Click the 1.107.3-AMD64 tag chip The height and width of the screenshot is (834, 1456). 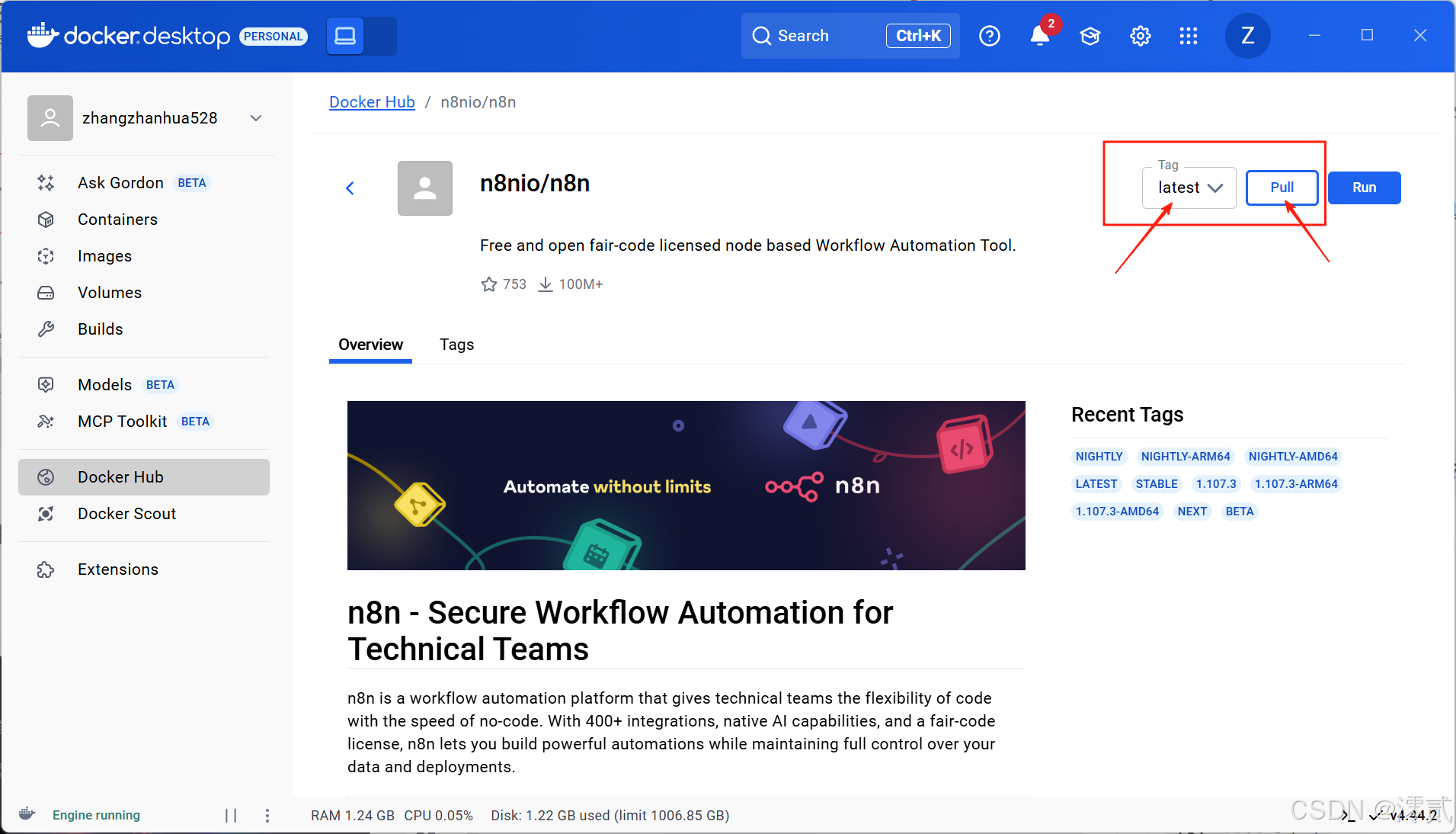1117,512
